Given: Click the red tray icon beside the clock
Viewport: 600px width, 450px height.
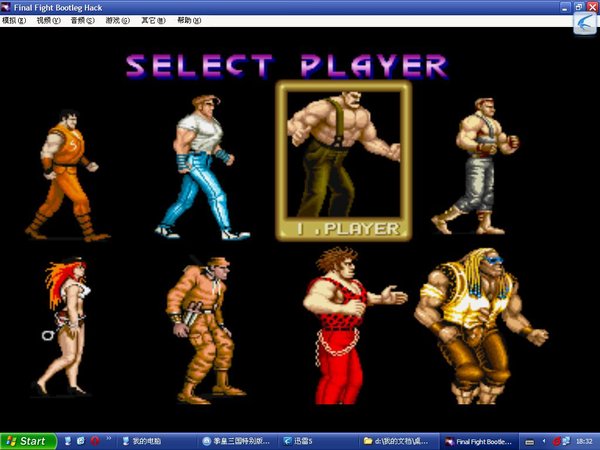Looking at the screenshot, I should [x=557, y=442].
